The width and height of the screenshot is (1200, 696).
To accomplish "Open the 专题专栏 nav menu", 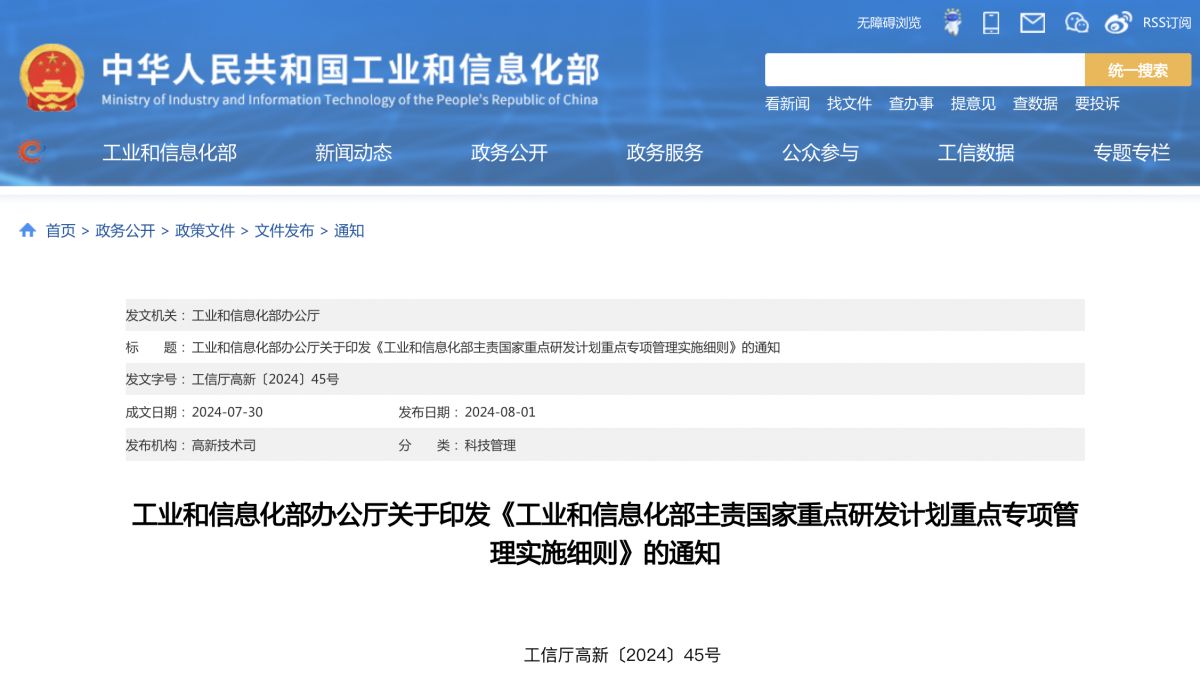I will (x=1131, y=152).
